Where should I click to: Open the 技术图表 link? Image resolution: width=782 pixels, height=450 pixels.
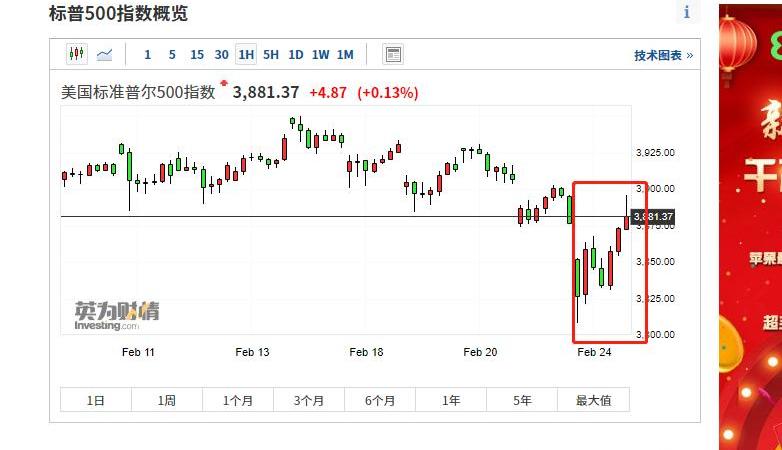(663, 56)
